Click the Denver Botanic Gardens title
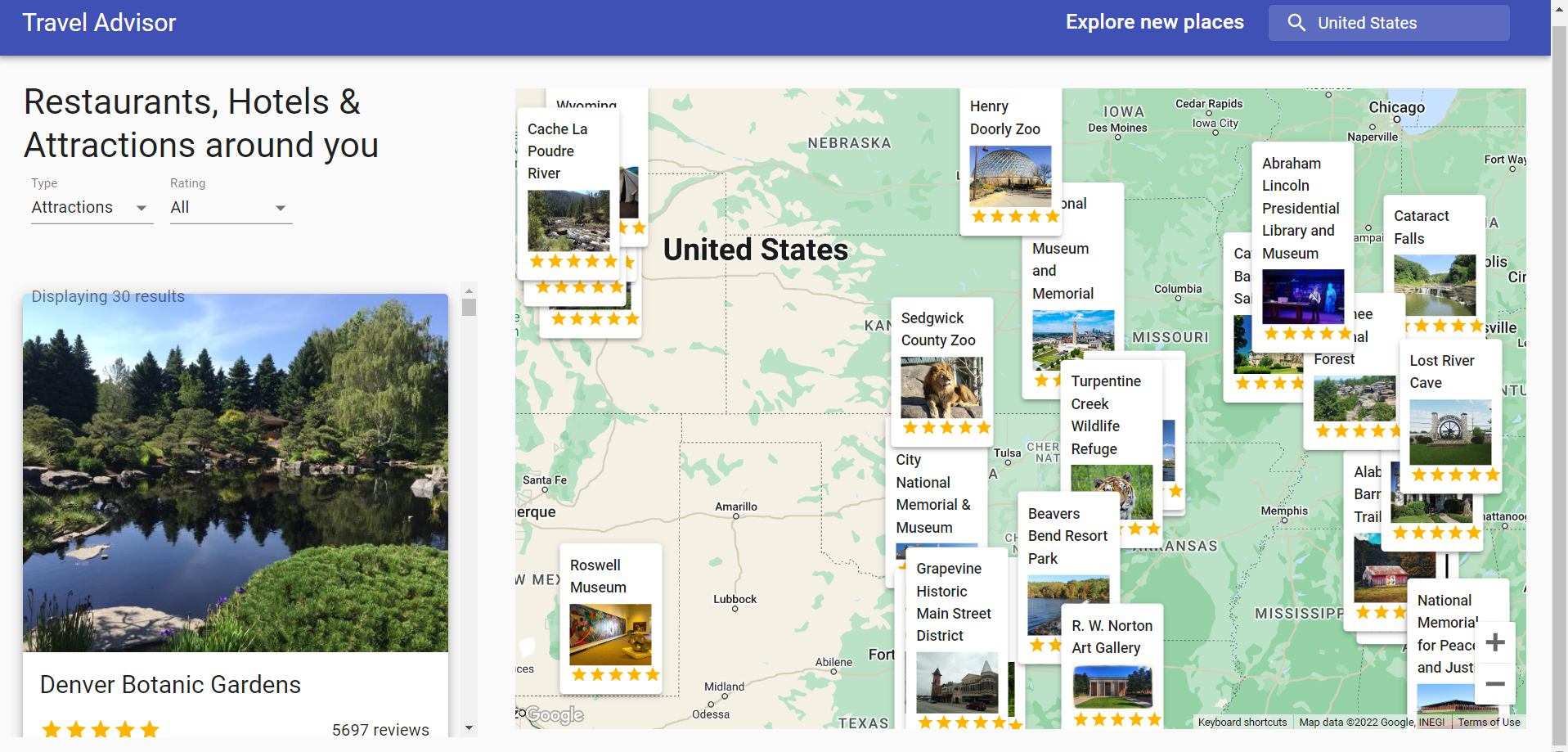 (x=170, y=685)
